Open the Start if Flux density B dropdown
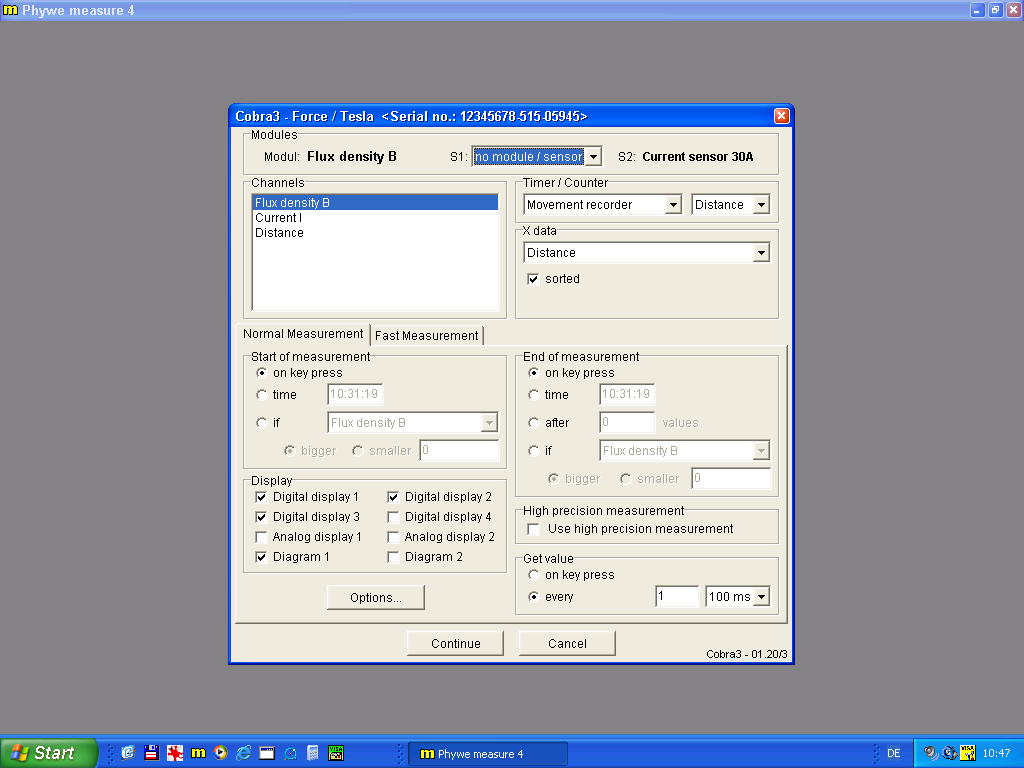 tap(489, 423)
